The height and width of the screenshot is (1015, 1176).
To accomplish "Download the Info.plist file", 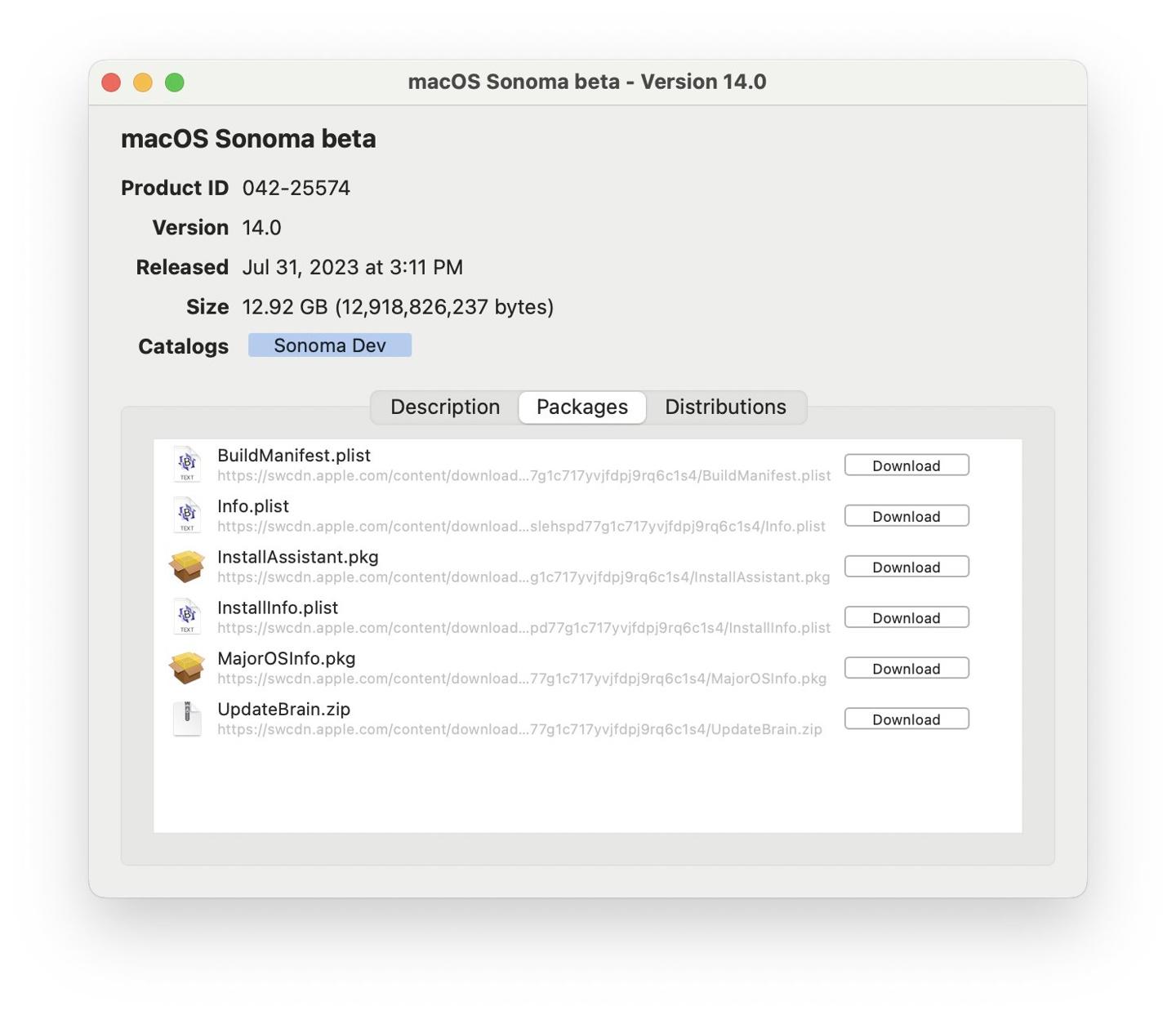I will 906,516.
